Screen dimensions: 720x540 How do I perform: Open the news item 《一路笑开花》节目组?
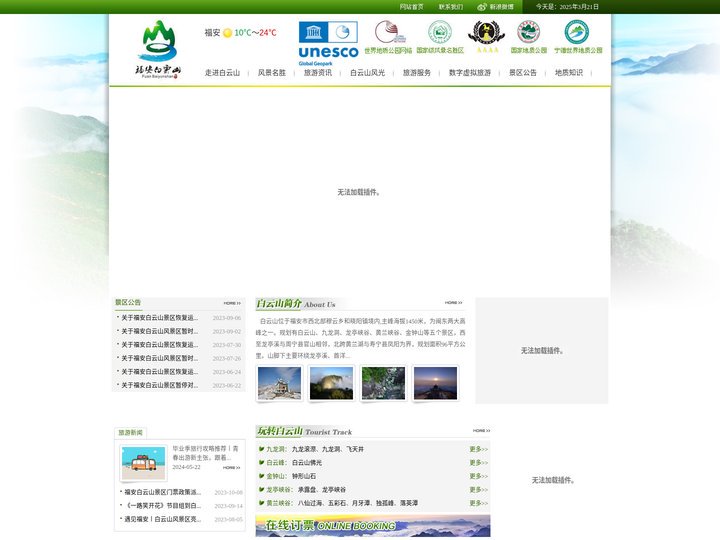coord(163,506)
